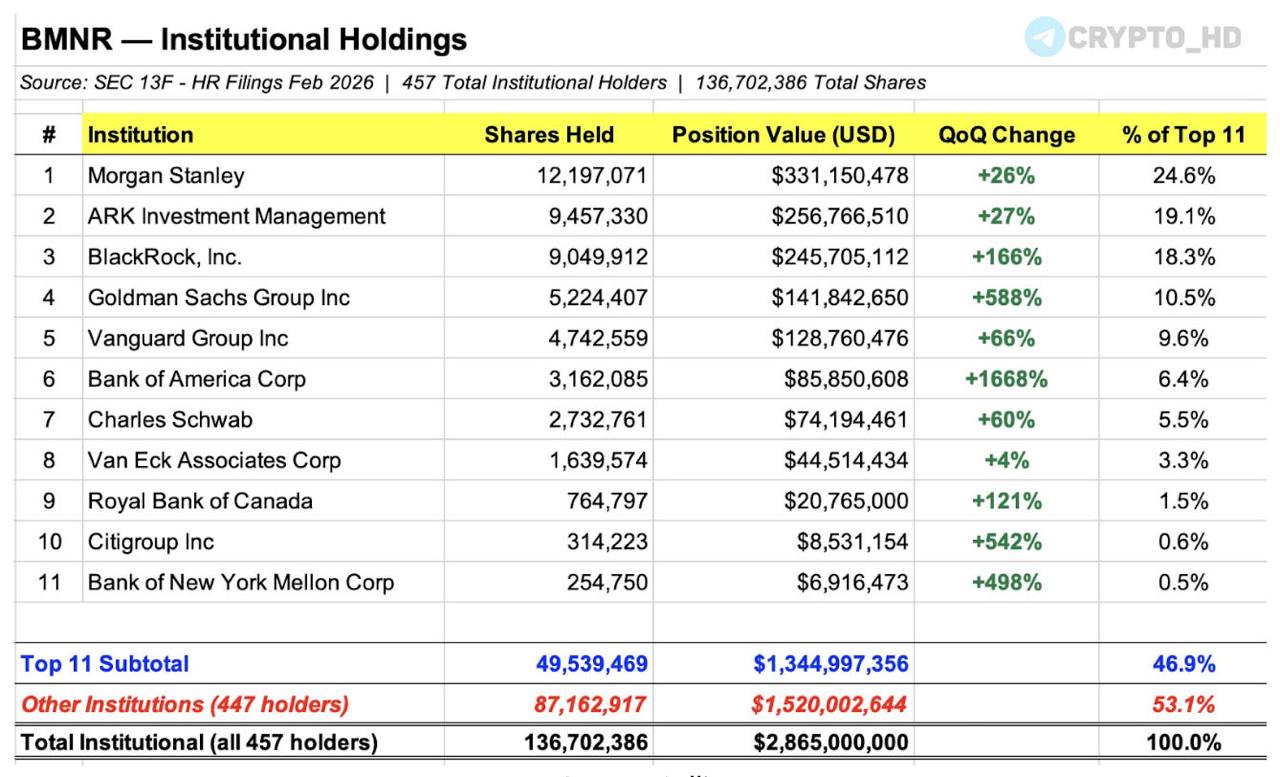
Task: Click the Telegram paper plane icon in watermark
Action: pos(1045,37)
